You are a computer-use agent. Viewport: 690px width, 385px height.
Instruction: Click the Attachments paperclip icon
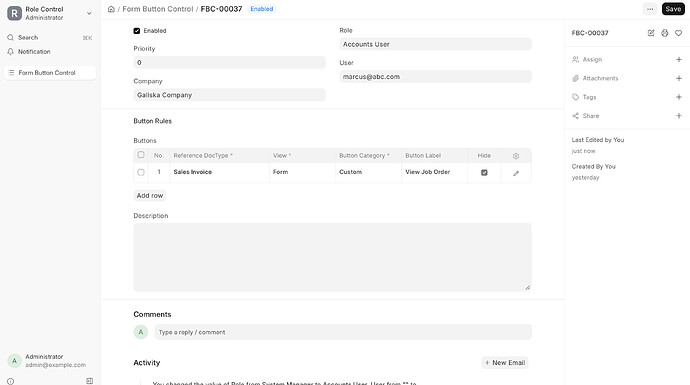[x=575, y=78]
